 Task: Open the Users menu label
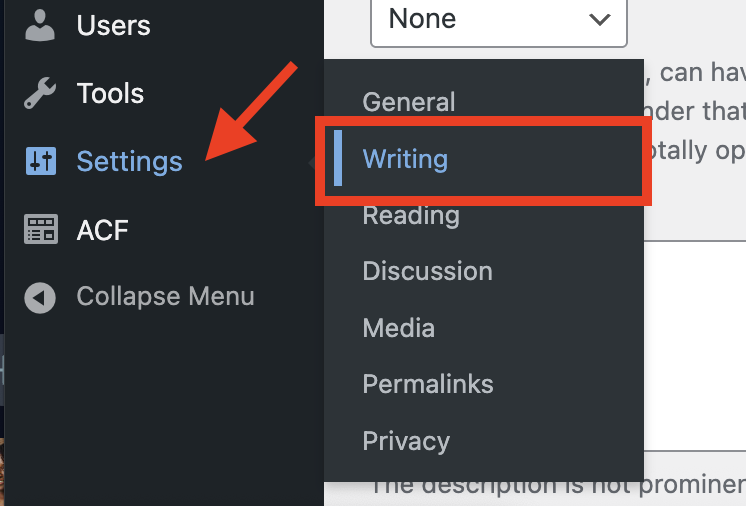point(113,25)
